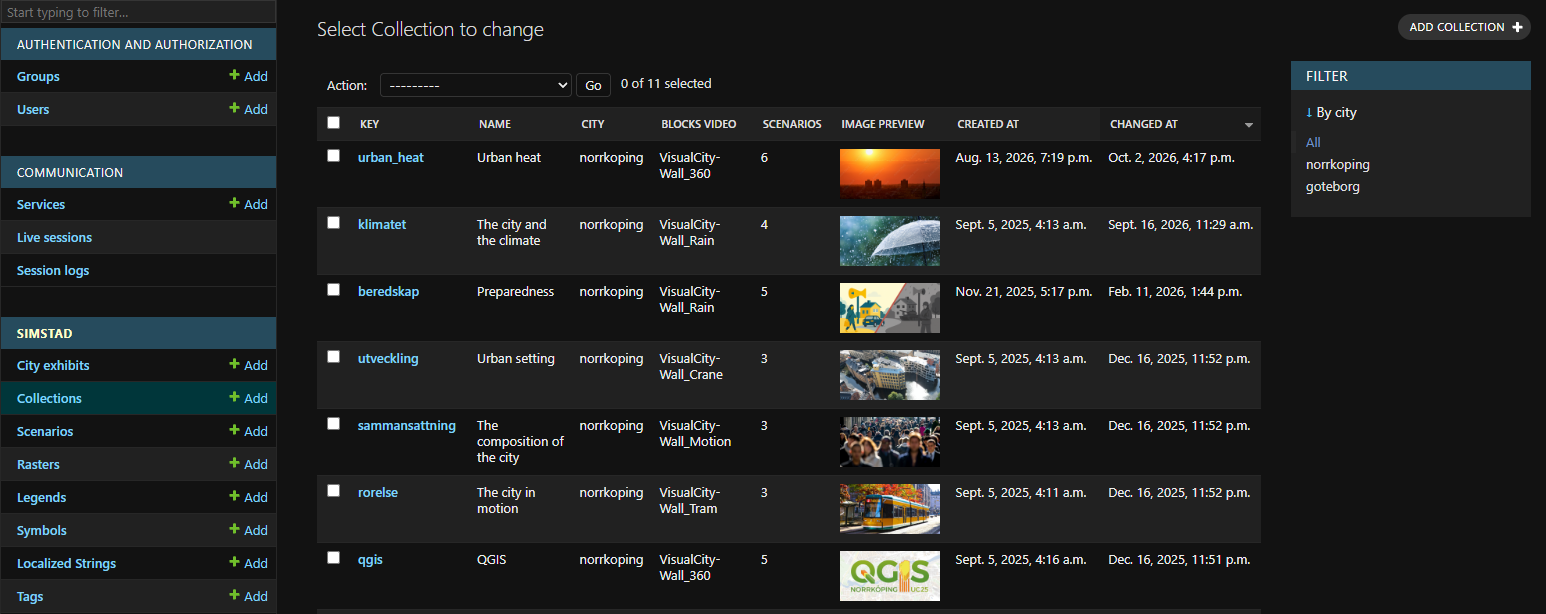Sort by Created At column header

click(988, 124)
